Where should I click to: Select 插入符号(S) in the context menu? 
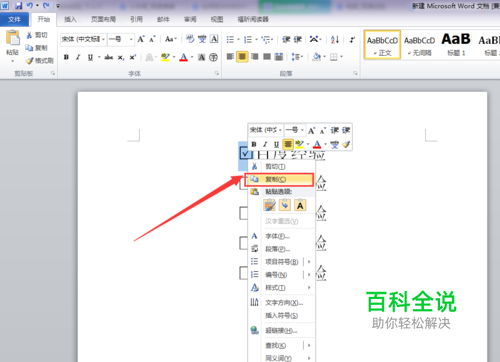281,315
